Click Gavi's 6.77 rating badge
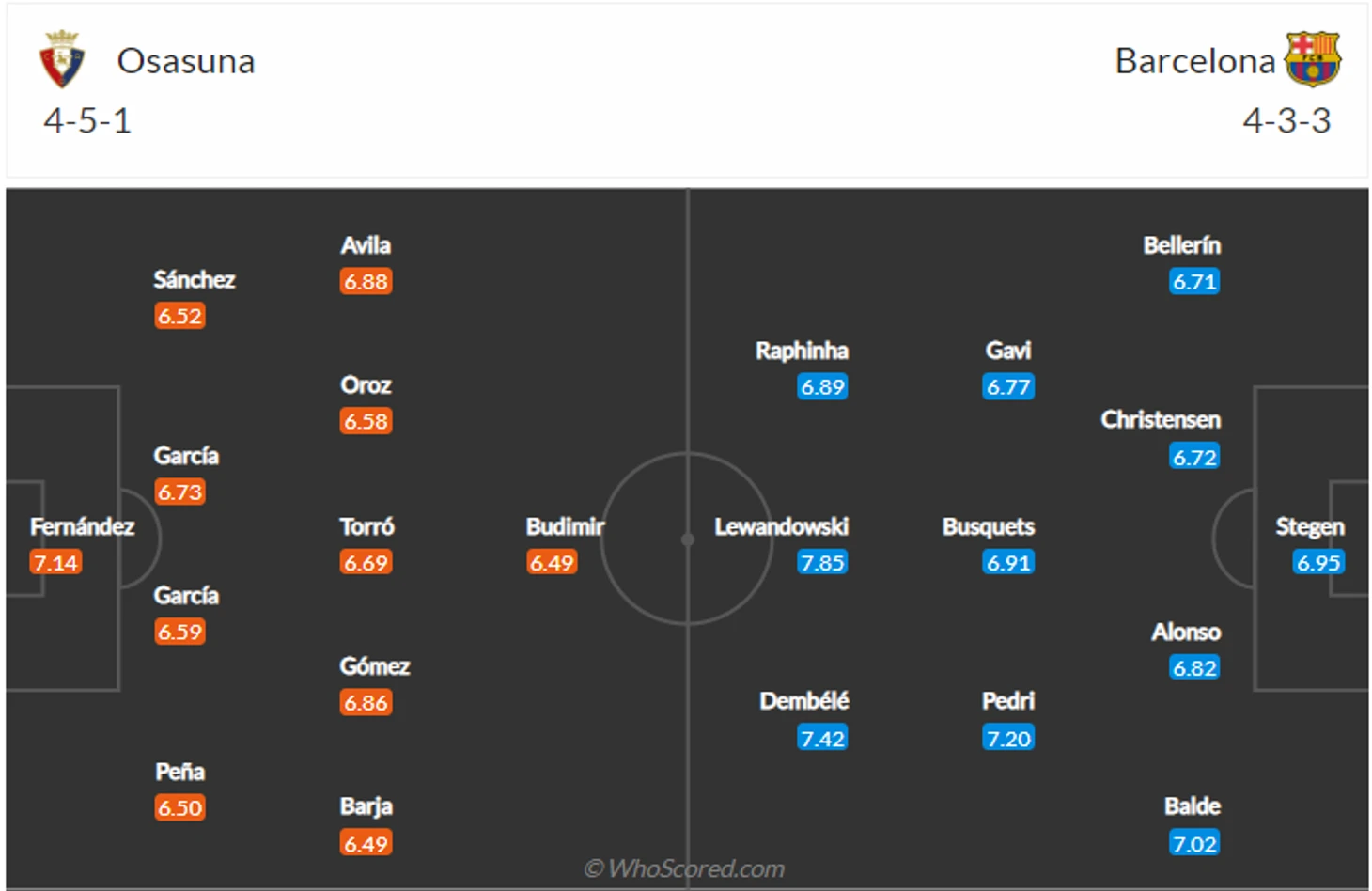This screenshot has width=1372, height=891. (1008, 386)
